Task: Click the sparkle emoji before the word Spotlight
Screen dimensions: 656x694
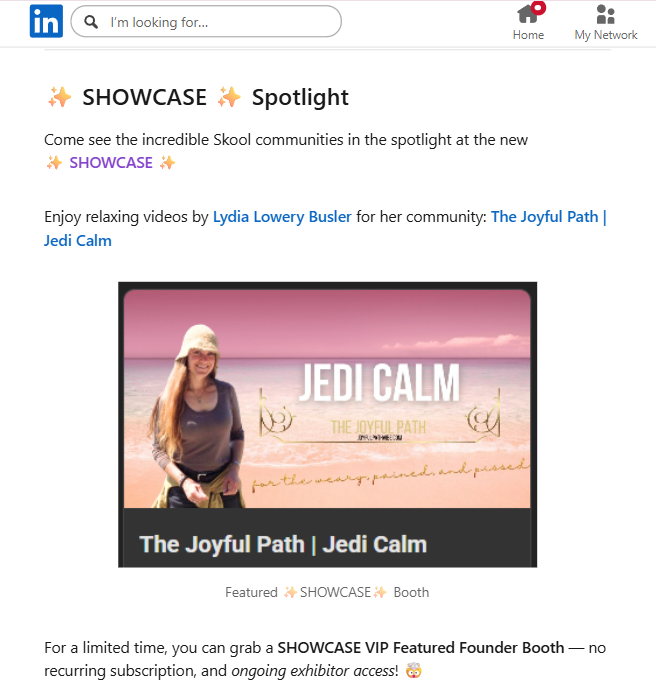Action: (230, 97)
